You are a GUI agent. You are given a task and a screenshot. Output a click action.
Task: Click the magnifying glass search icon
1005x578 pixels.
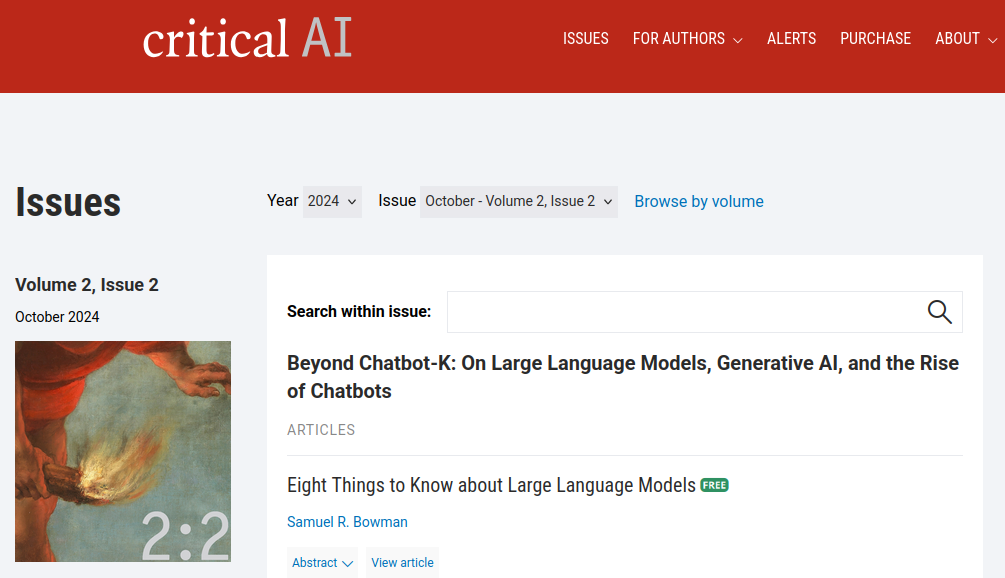(x=939, y=312)
